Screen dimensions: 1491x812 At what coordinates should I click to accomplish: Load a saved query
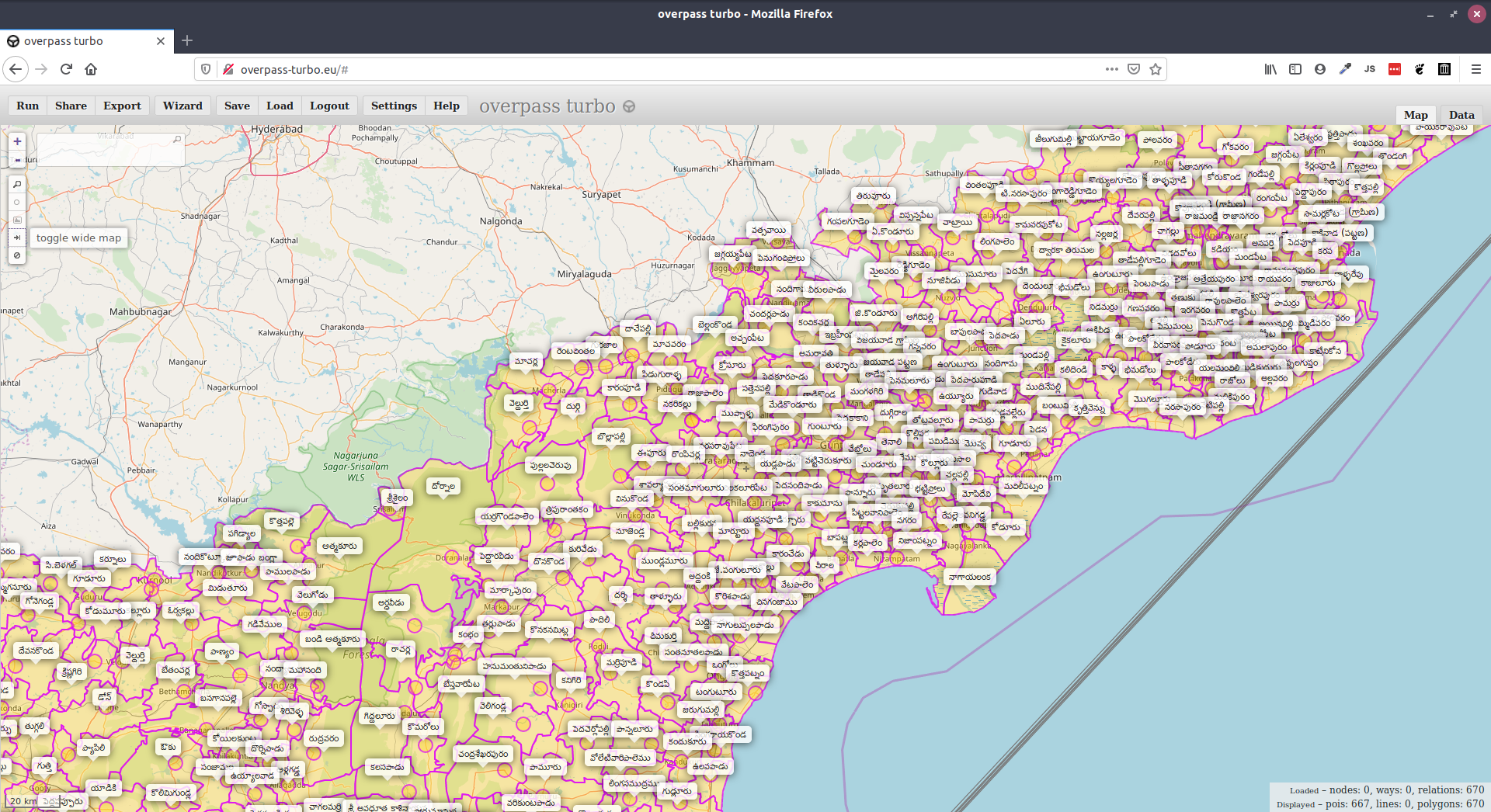[280, 106]
